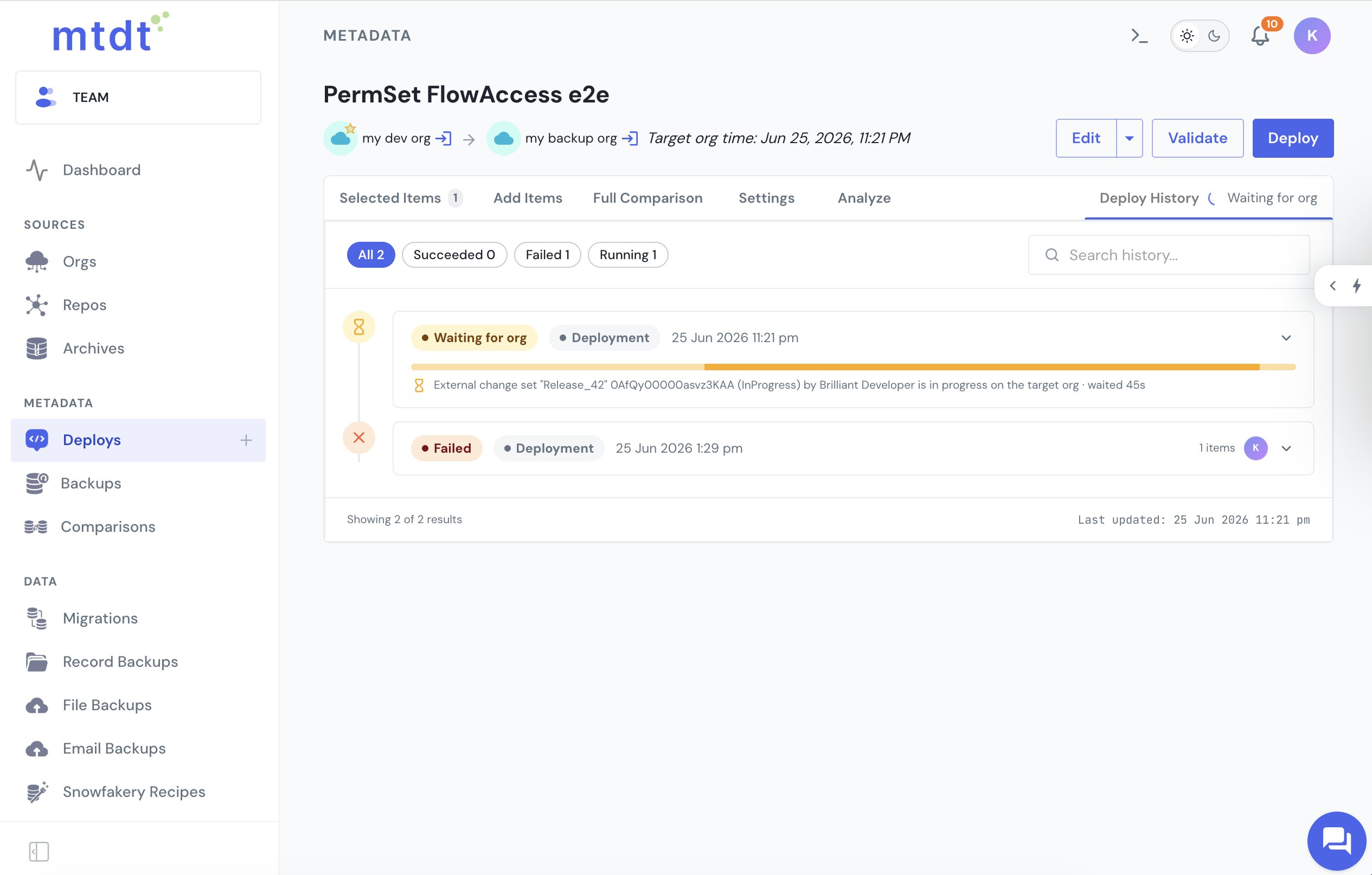Open the chat support bubble
This screenshot has height=875, width=1372.
point(1336,840)
